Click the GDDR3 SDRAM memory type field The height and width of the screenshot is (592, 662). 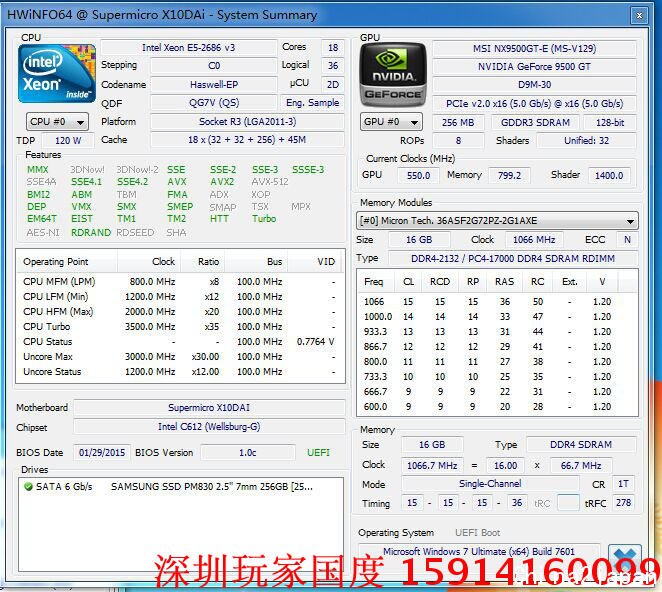coord(535,123)
